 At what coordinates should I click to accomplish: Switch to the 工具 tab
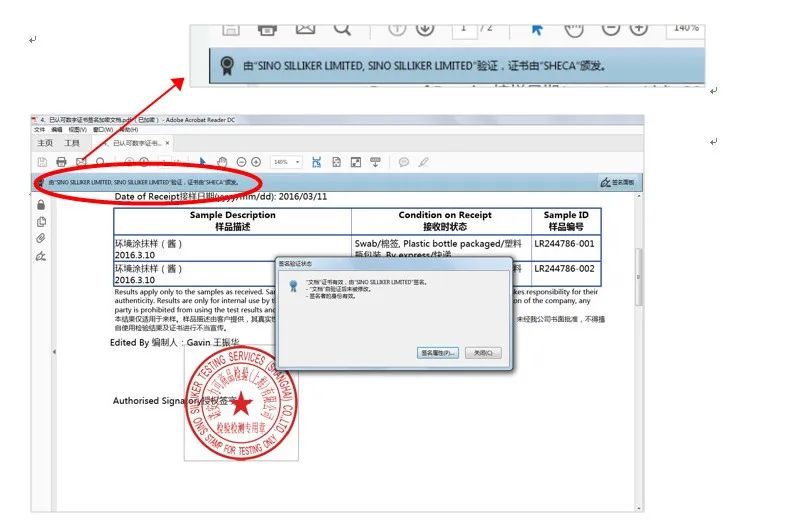click(x=72, y=143)
